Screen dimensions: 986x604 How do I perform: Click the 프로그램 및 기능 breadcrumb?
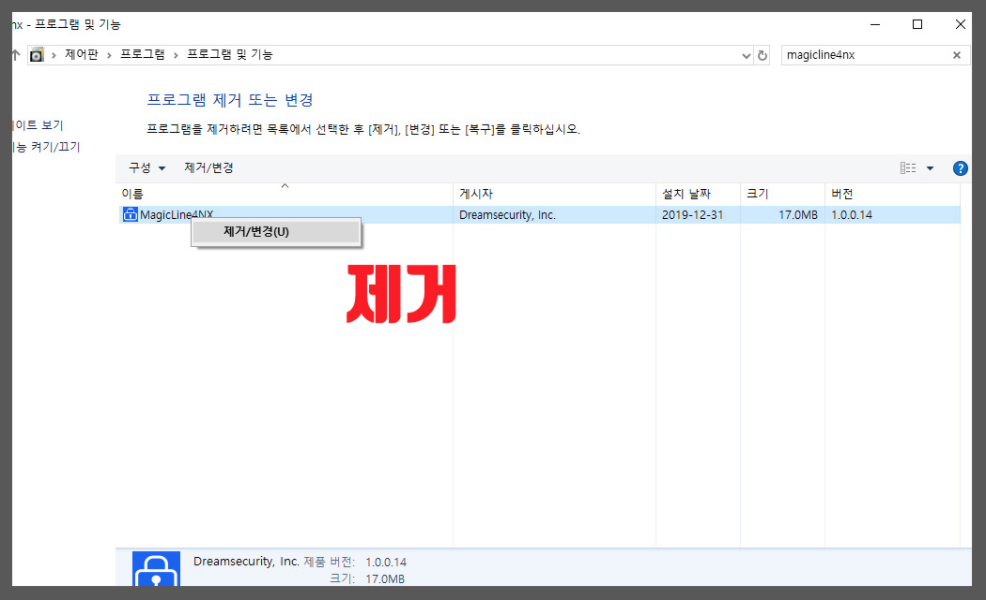click(230, 55)
